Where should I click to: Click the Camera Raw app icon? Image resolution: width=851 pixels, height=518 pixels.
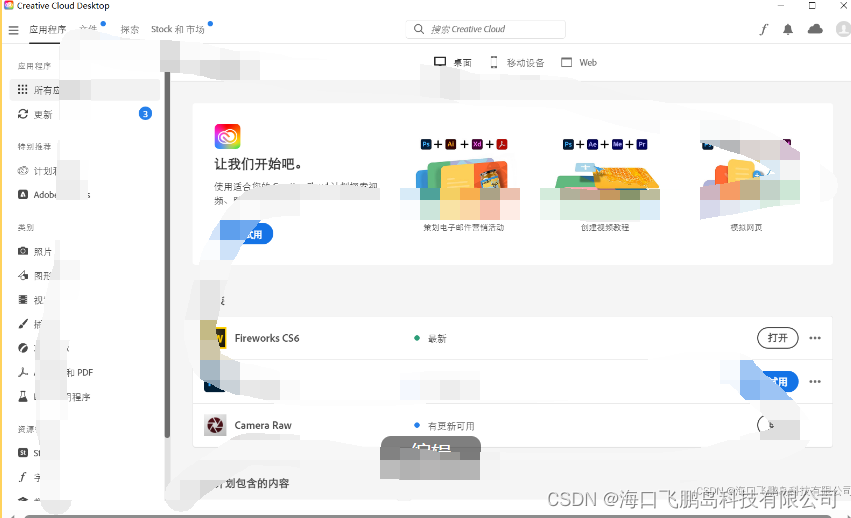(x=215, y=425)
